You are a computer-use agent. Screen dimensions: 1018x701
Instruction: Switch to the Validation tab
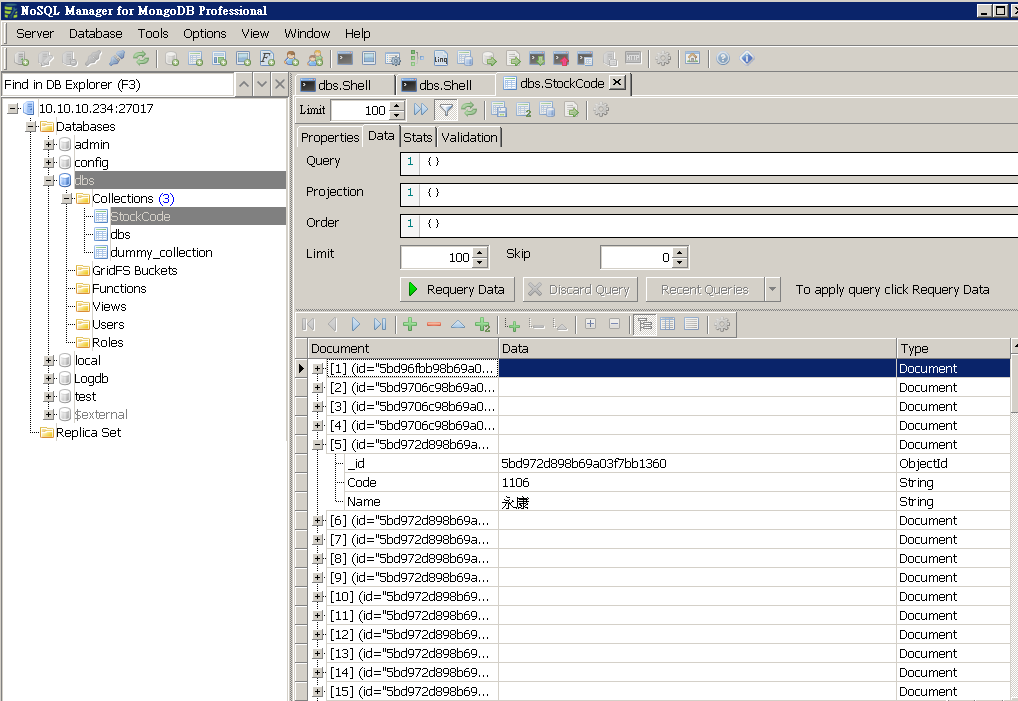click(x=469, y=138)
